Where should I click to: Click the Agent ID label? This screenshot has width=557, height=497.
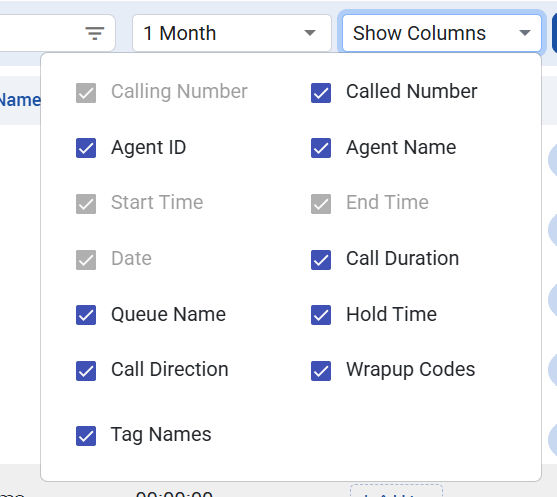[148, 147]
